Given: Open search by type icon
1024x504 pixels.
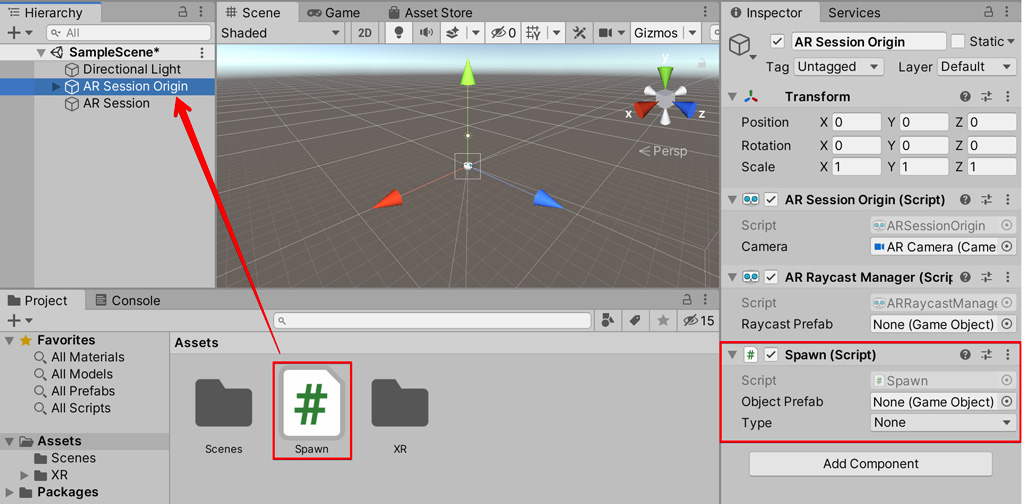Looking at the screenshot, I should tap(607, 321).
